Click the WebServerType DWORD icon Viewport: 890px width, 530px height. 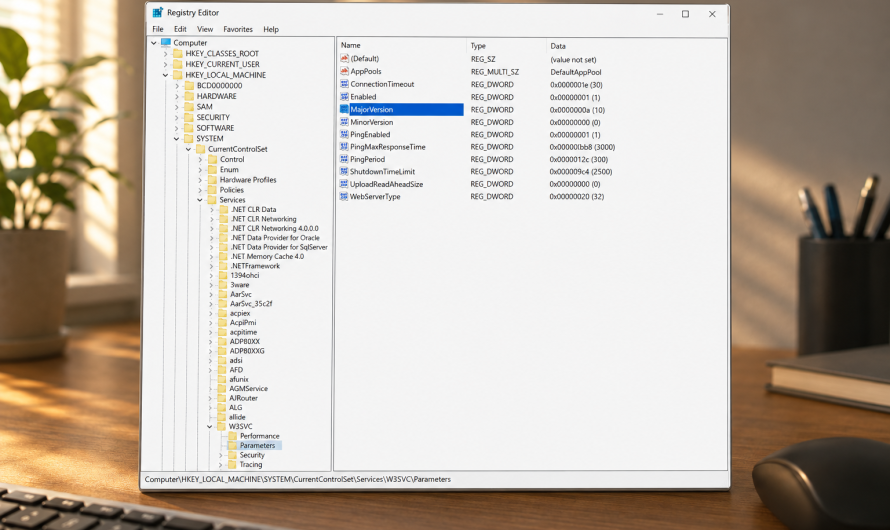[x=344, y=196]
